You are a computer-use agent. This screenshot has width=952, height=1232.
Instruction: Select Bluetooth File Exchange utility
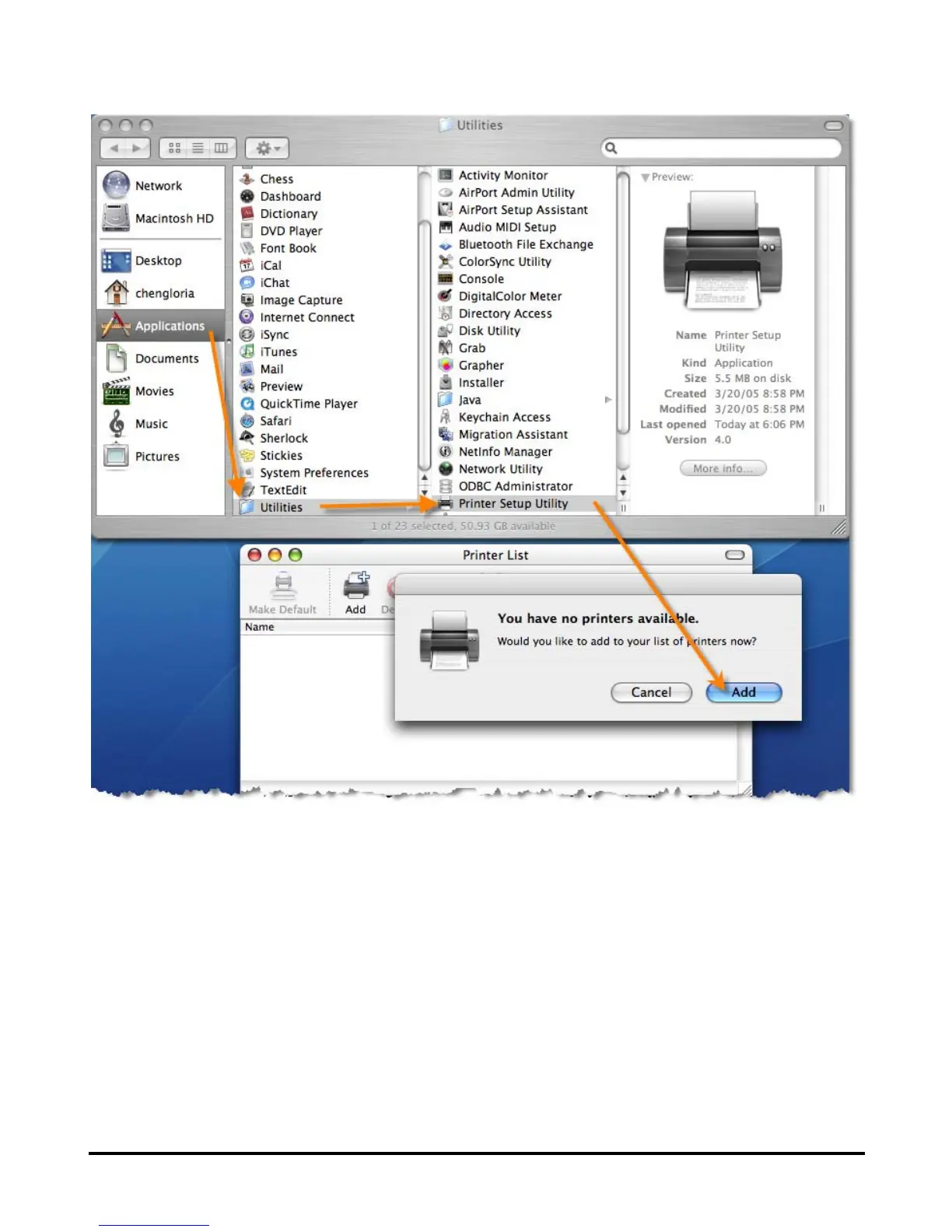click(516, 244)
